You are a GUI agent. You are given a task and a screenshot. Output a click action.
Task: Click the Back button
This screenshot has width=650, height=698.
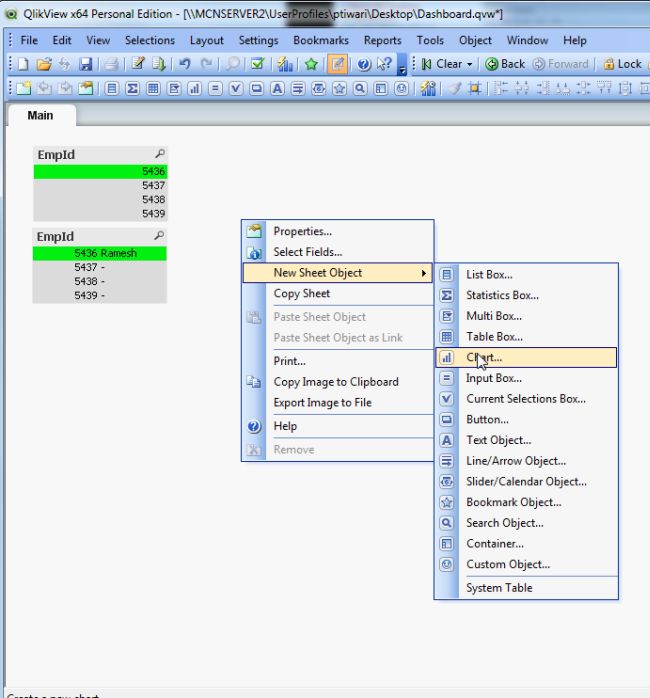tap(505, 65)
